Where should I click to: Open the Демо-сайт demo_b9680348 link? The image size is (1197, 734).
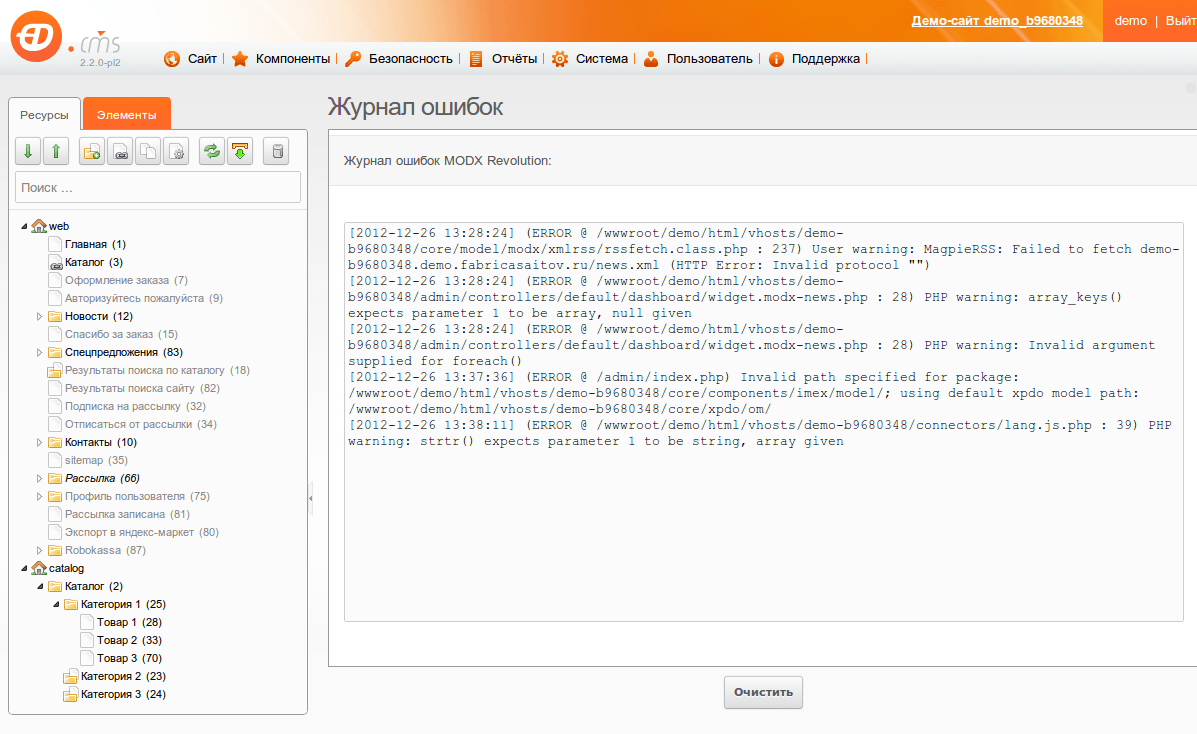point(997,21)
